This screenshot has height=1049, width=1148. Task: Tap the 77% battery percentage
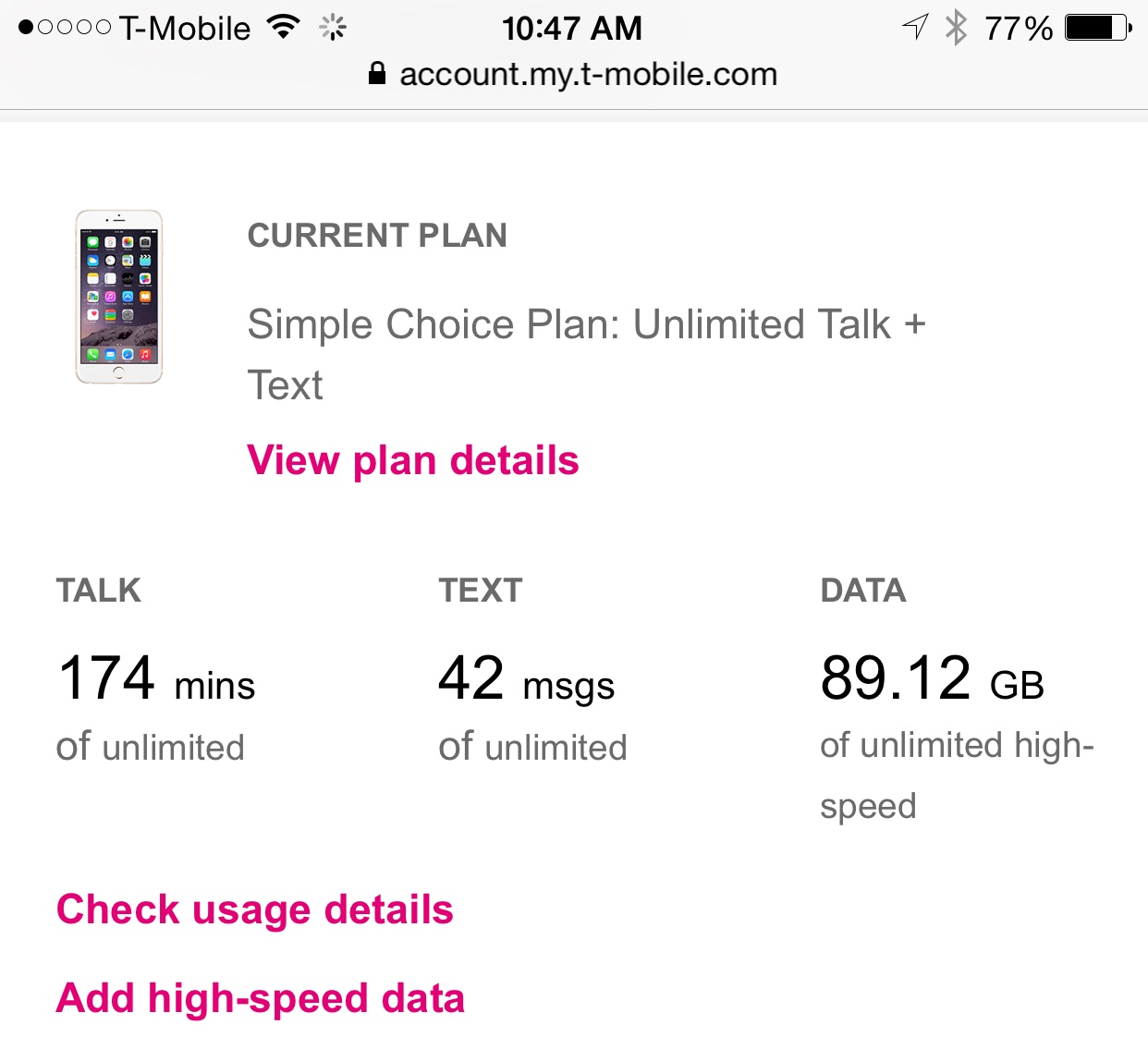[1019, 29]
